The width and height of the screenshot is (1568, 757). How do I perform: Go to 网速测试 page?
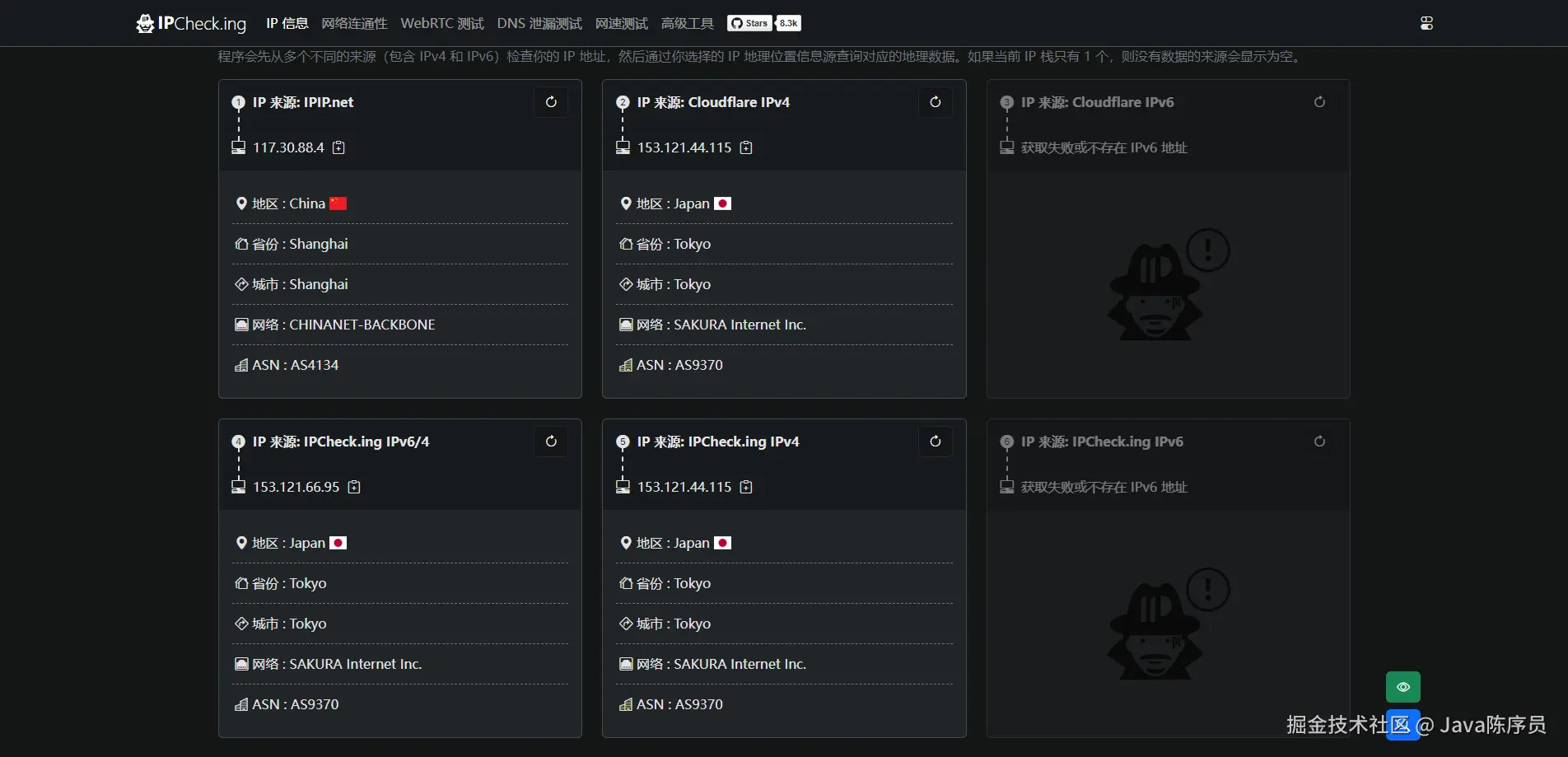(x=622, y=23)
